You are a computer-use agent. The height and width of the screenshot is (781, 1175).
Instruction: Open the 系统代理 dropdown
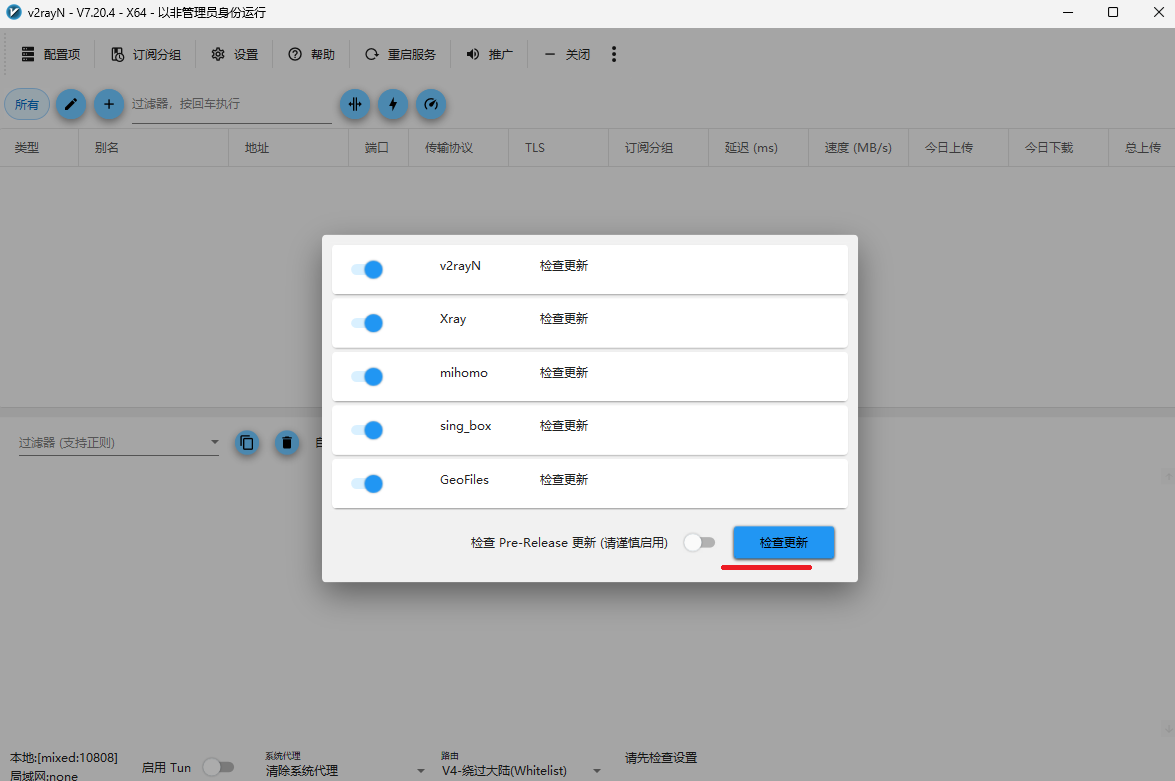tap(345, 771)
